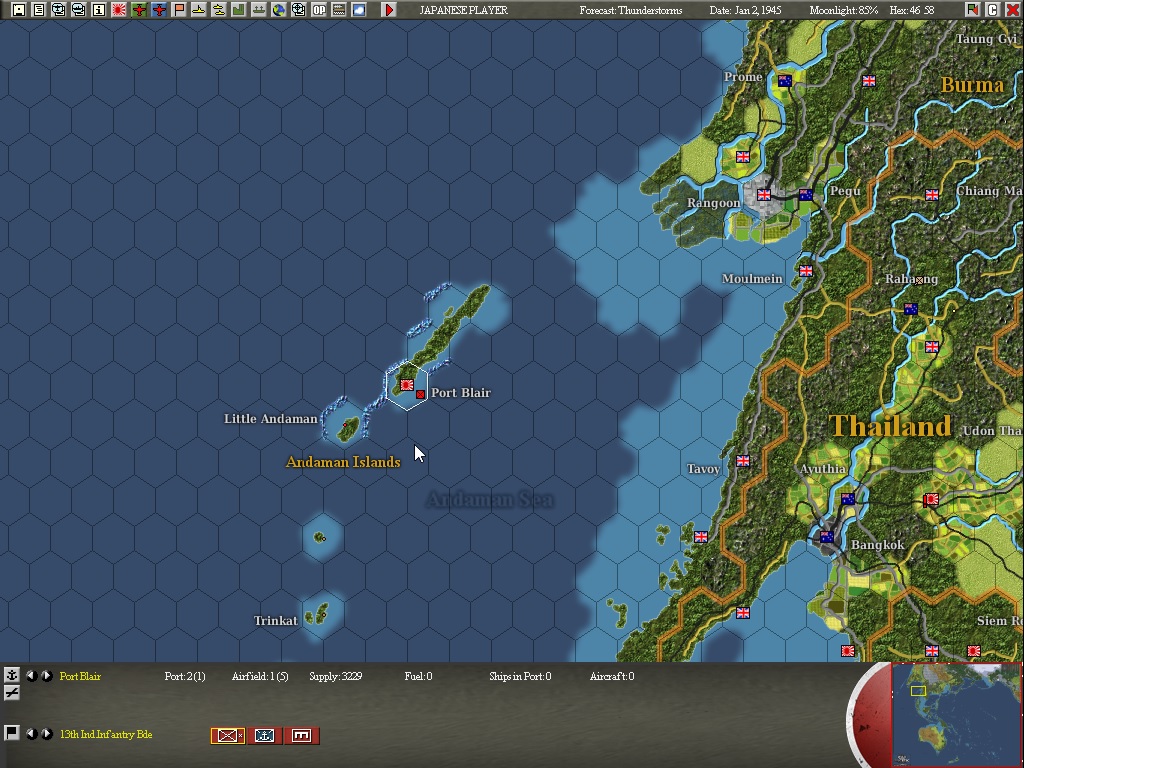This screenshot has height=768, width=1152.
Task: Click the 'Burma' country label
Action: click(x=973, y=85)
